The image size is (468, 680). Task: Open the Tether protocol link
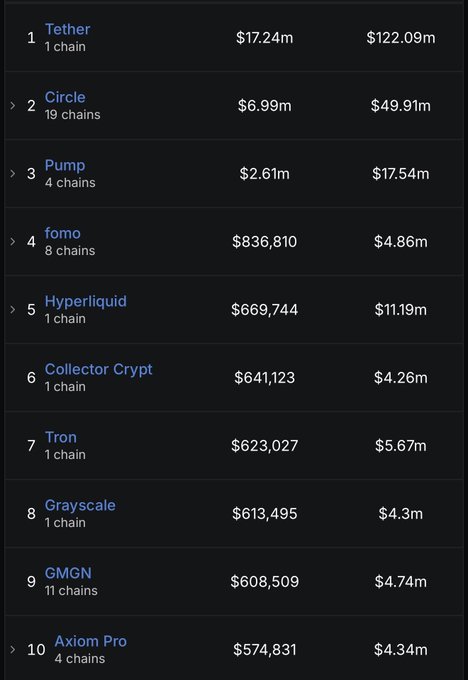68,29
